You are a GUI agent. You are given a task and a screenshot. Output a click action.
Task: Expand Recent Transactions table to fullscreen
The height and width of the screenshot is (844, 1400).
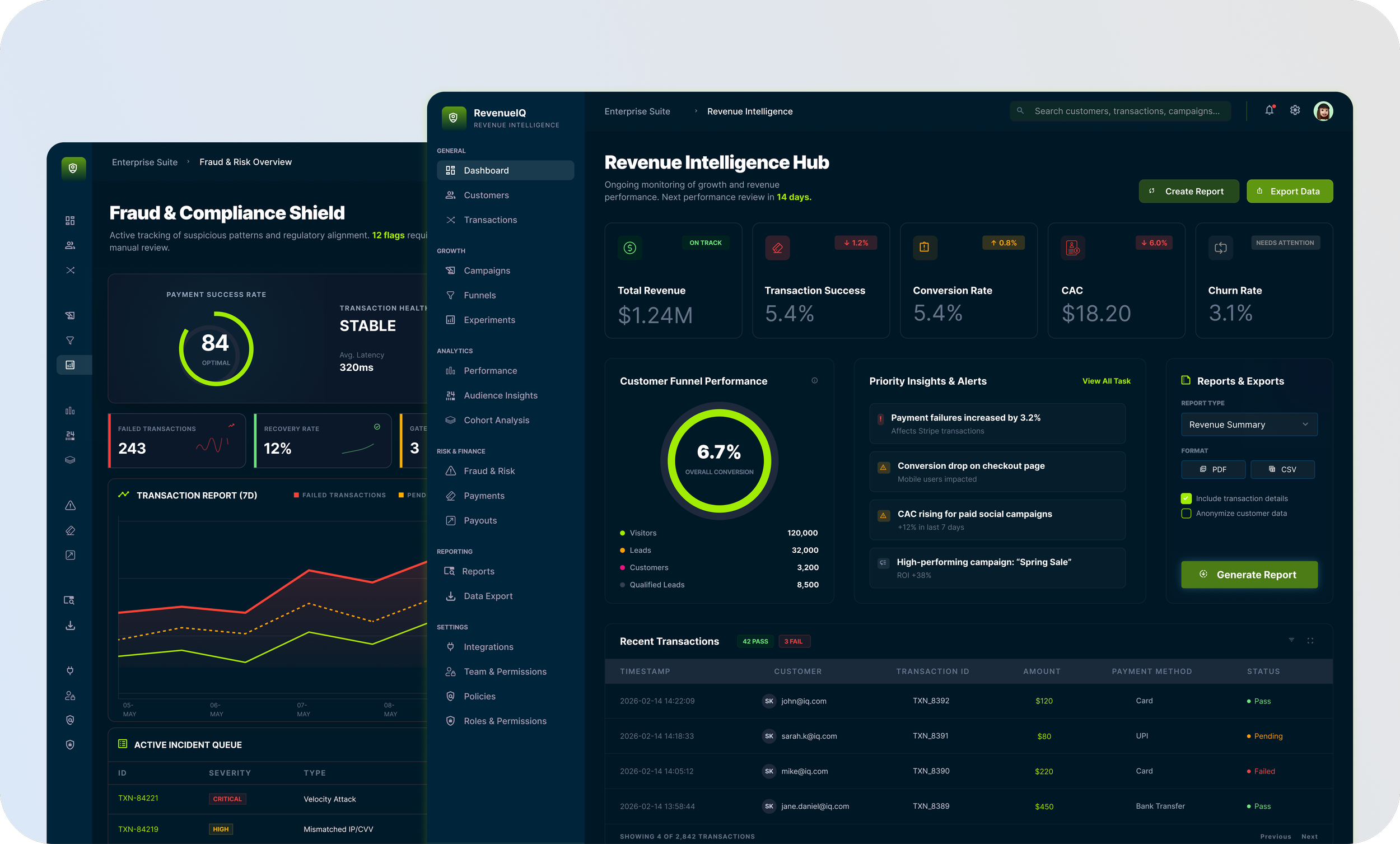[1310, 641]
